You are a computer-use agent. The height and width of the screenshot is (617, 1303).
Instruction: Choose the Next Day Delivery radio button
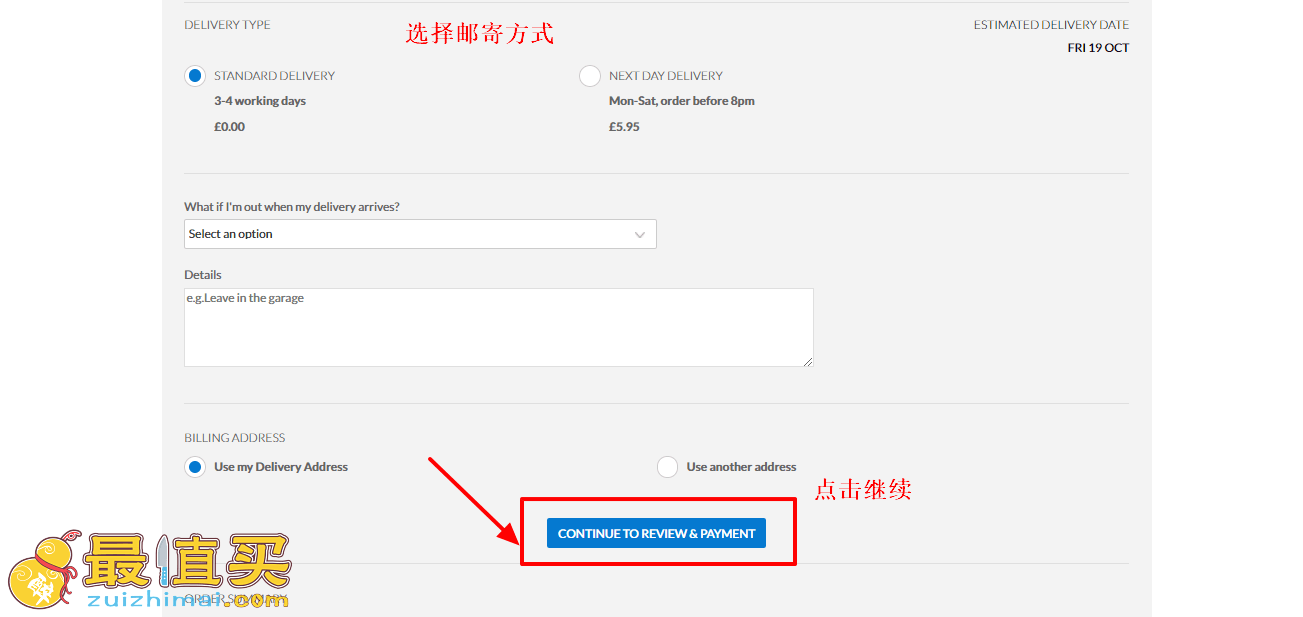click(x=590, y=76)
